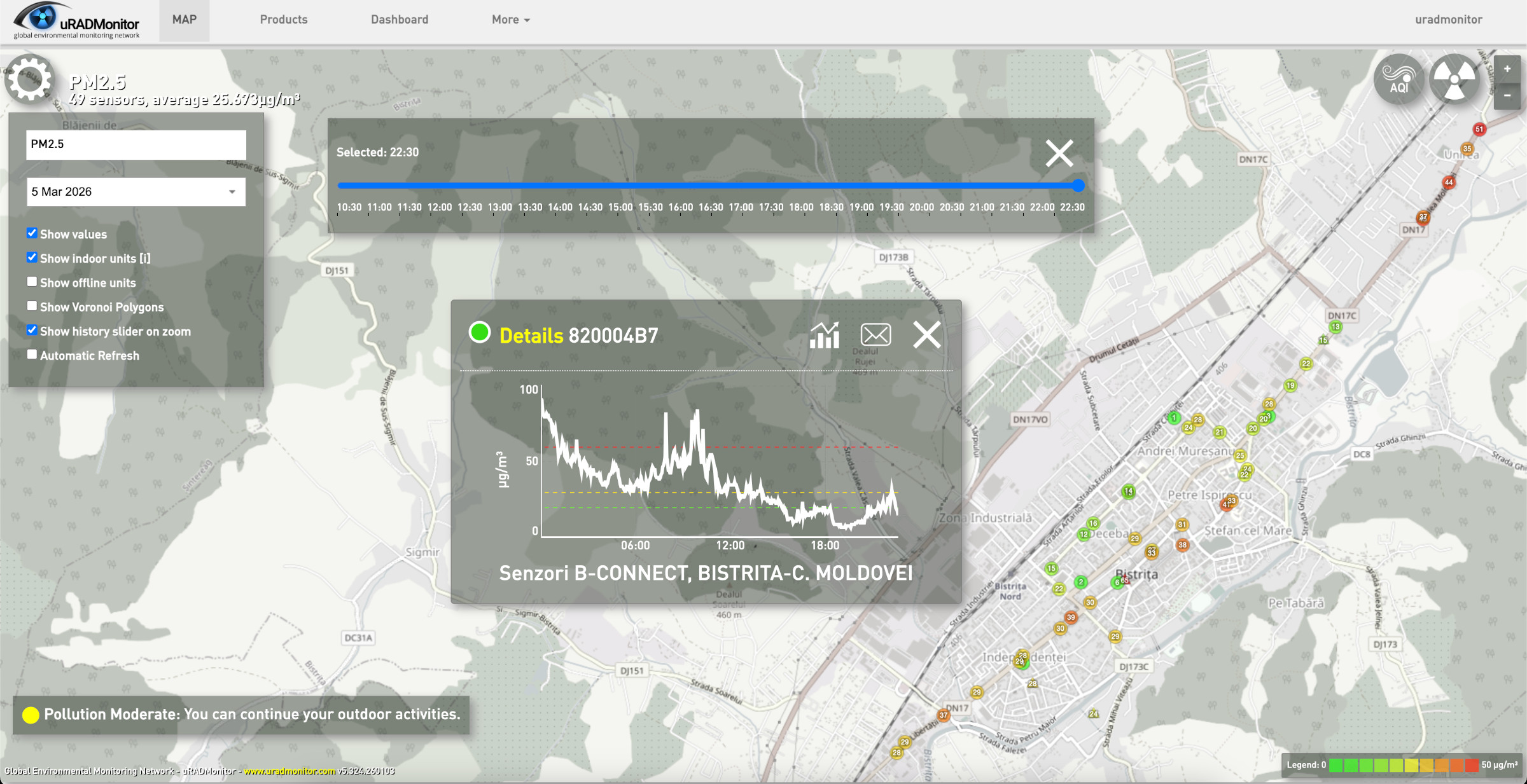Toggle Automatic Refresh checkbox

pyautogui.click(x=32, y=355)
